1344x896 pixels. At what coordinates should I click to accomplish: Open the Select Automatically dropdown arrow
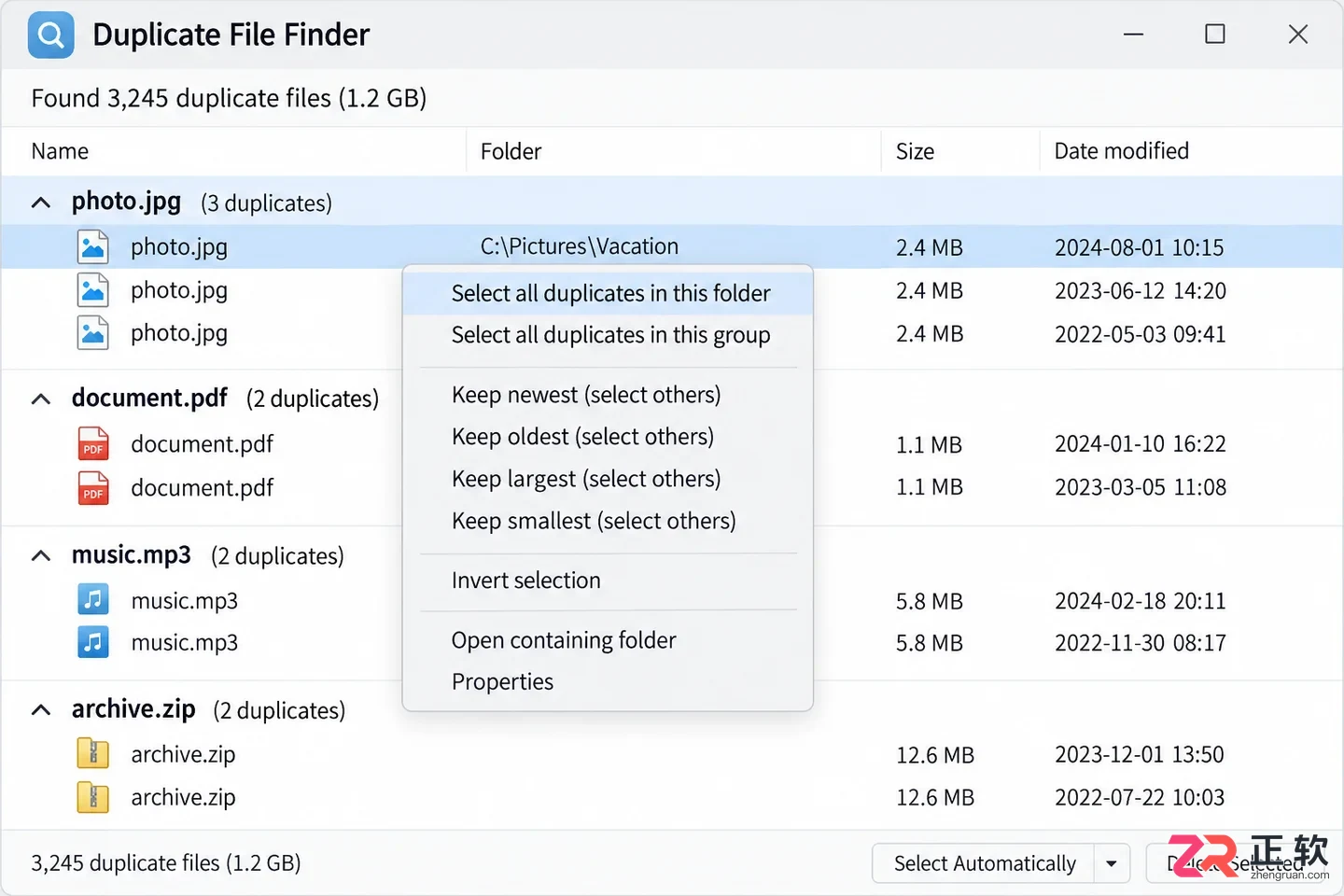click(1111, 863)
